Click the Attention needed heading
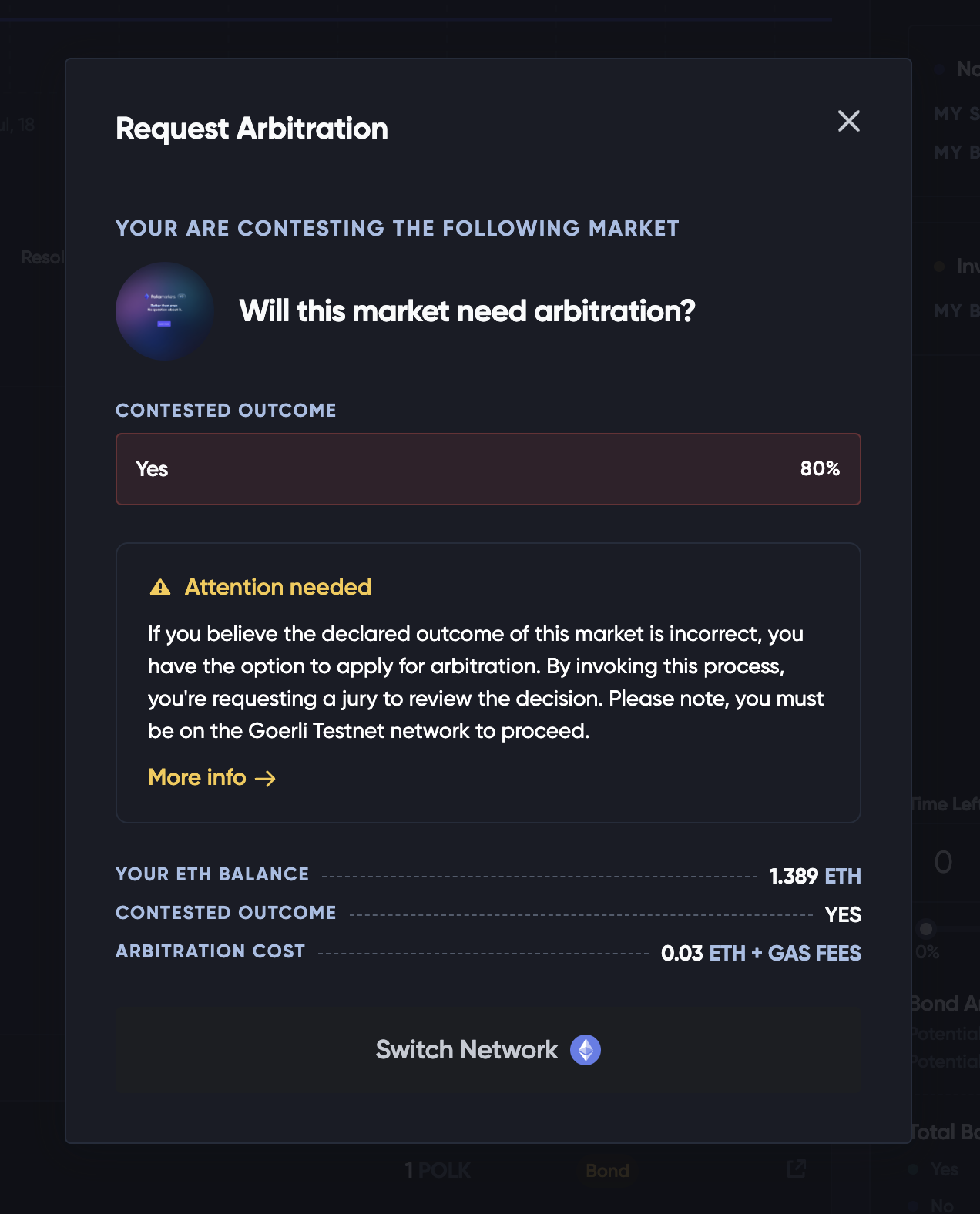Image resolution: width=980 pixels, height=1214 pixels. click(278, 587)
